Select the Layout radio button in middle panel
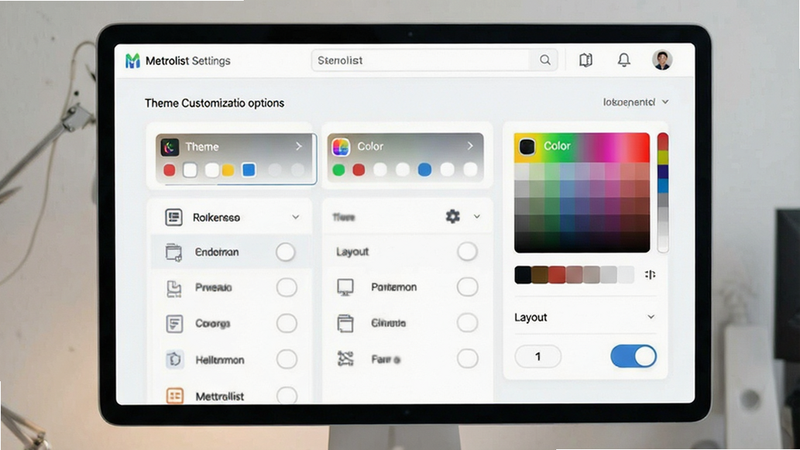 pyautogui.click(x=467, y=252)
